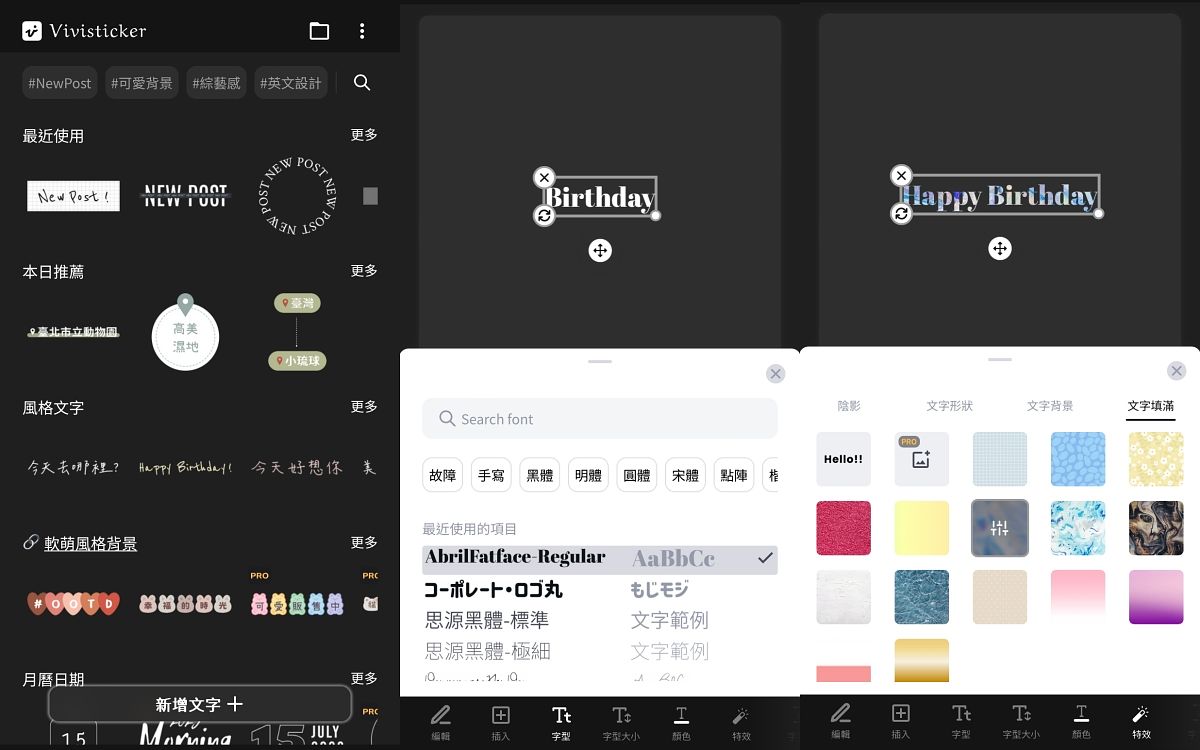Expand 更多 next to 本日推薦
The image size is (1200, 750).
pyautogui.click(x=364, y=271)
